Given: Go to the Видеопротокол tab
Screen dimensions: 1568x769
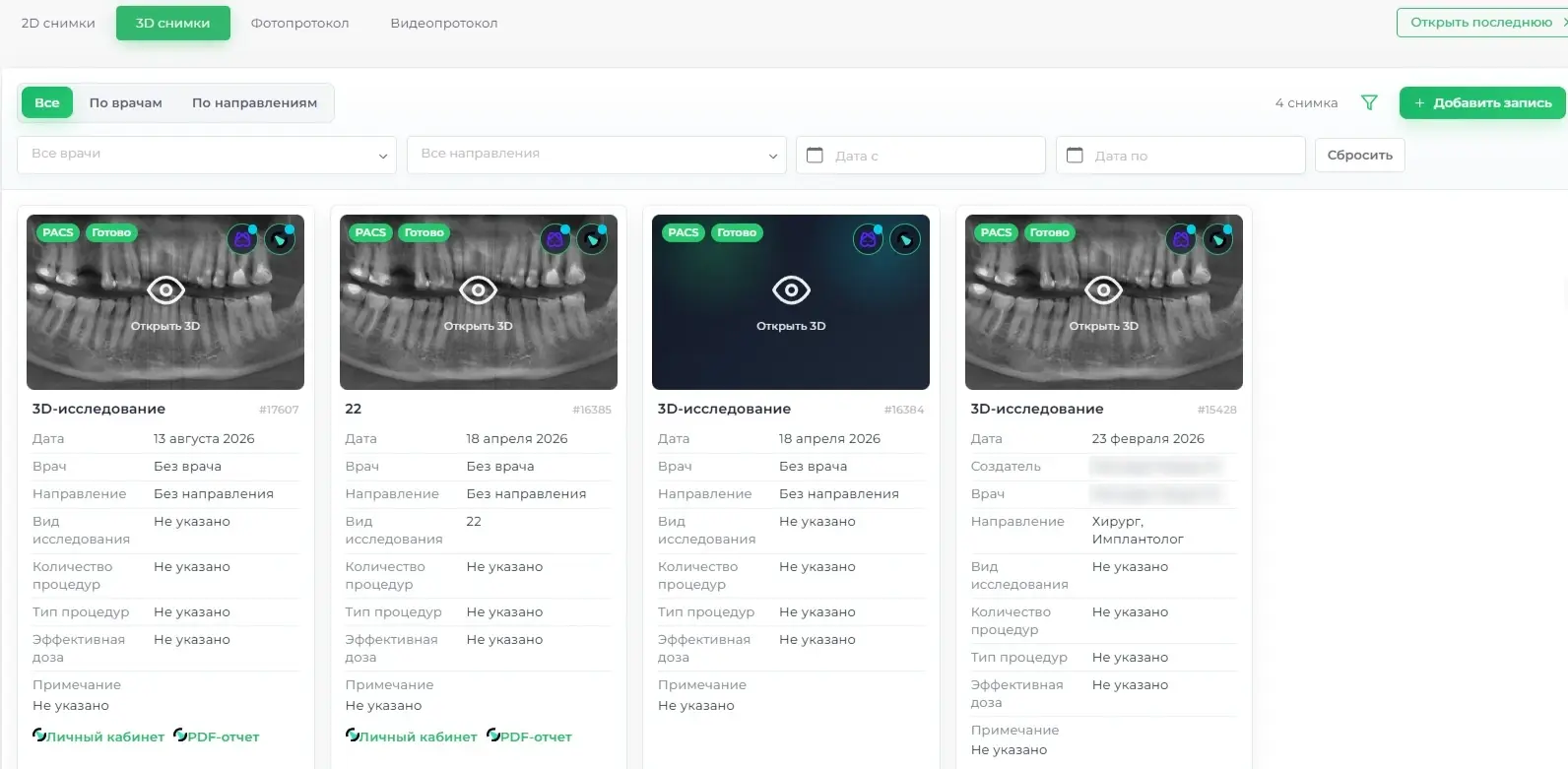Looking at the screenshot, I should click(x=444, y=23).
